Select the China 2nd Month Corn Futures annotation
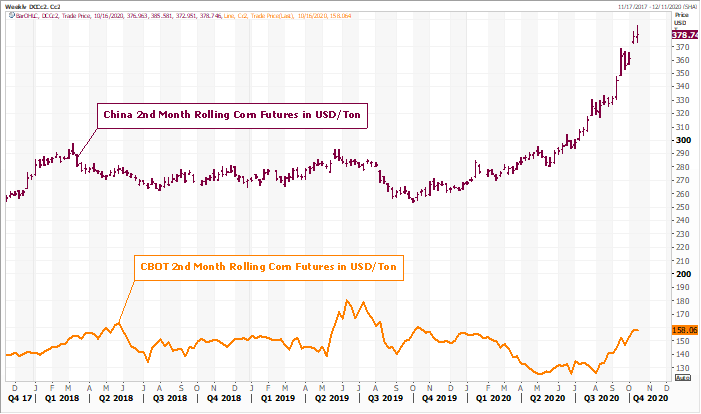Viewport: 701px width, 414px height. point(234,116)
